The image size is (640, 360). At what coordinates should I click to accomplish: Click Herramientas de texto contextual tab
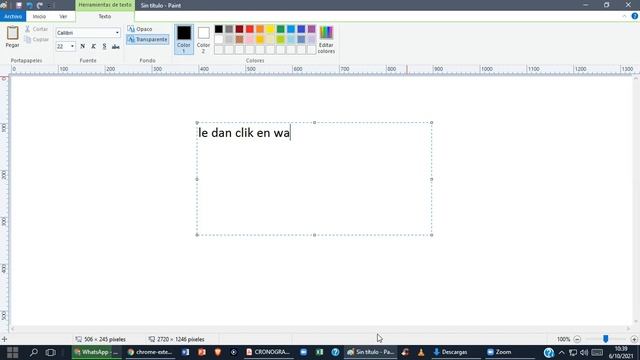(x=105, y=5)
